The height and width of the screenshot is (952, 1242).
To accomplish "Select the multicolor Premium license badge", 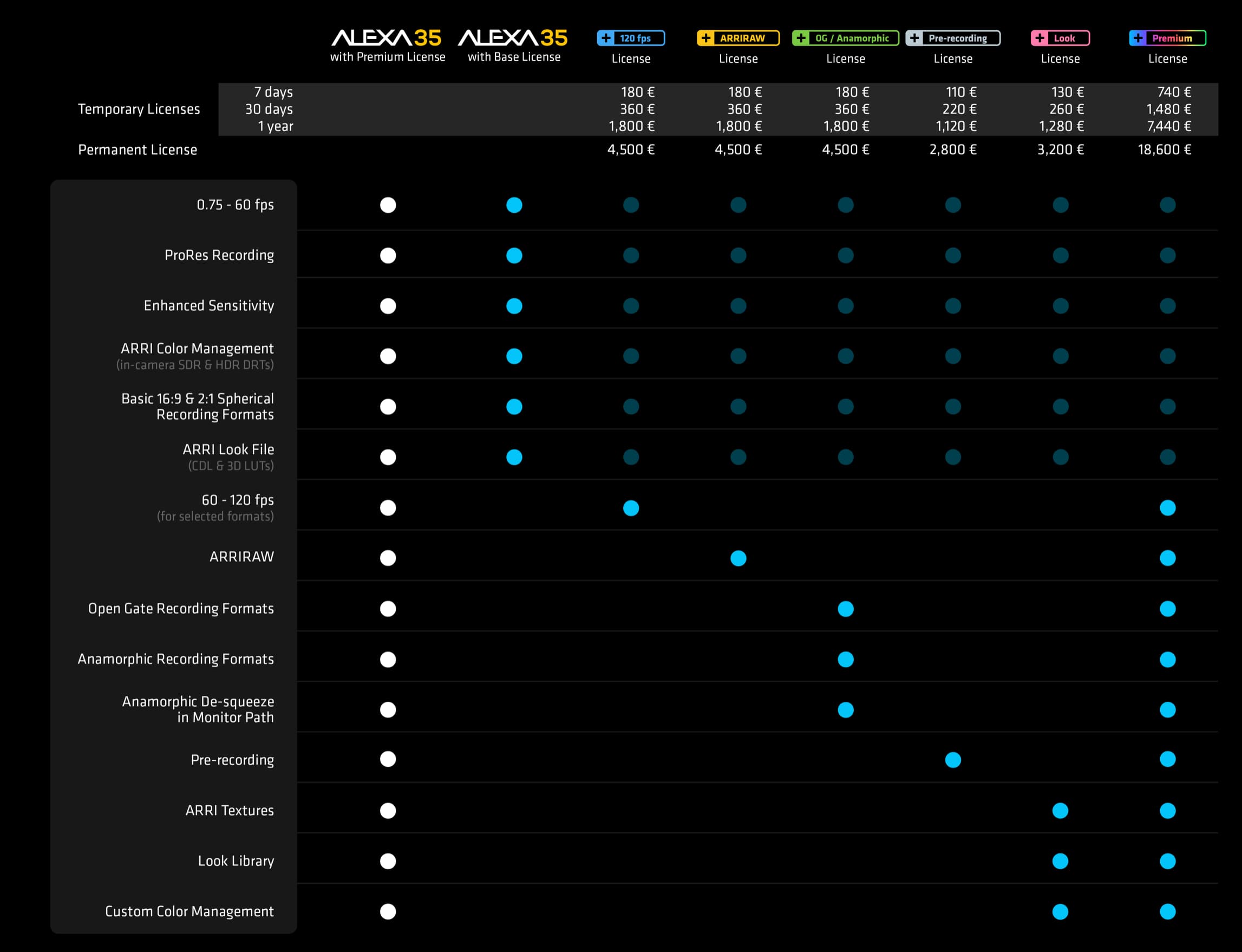I will tap(1167, 38).
